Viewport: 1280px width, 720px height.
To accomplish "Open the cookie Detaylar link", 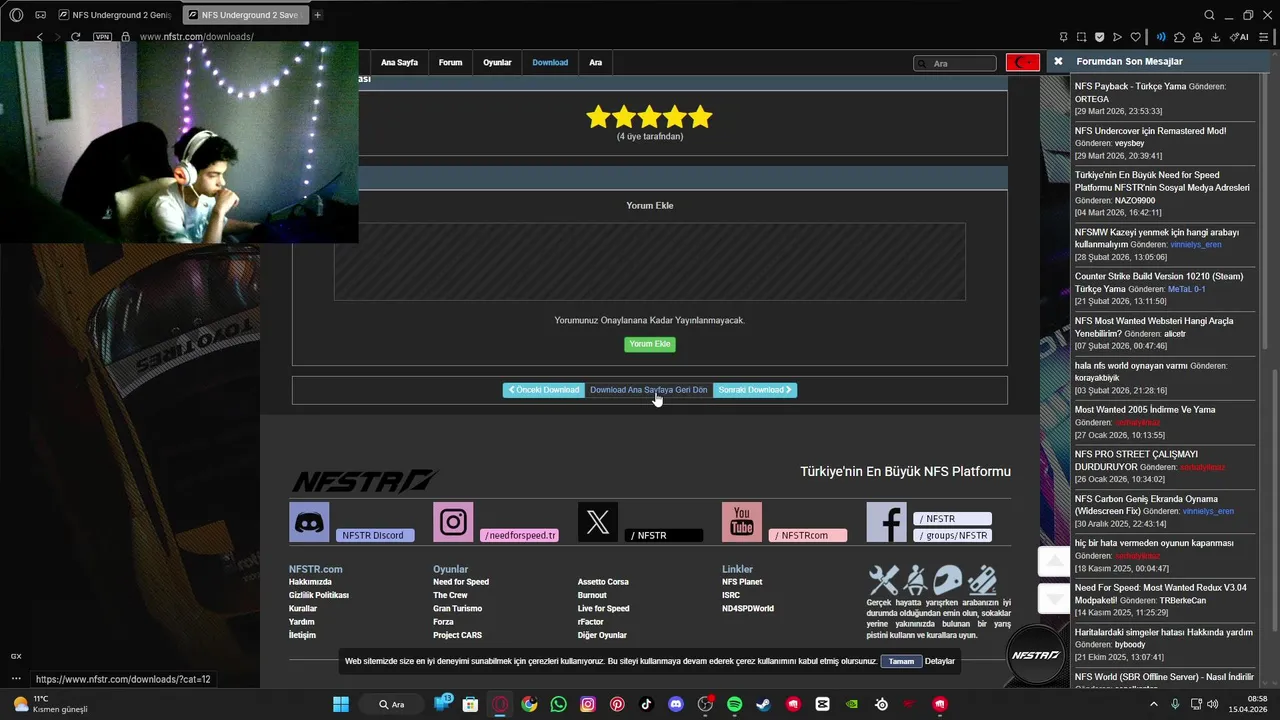I will pos(939,661).
